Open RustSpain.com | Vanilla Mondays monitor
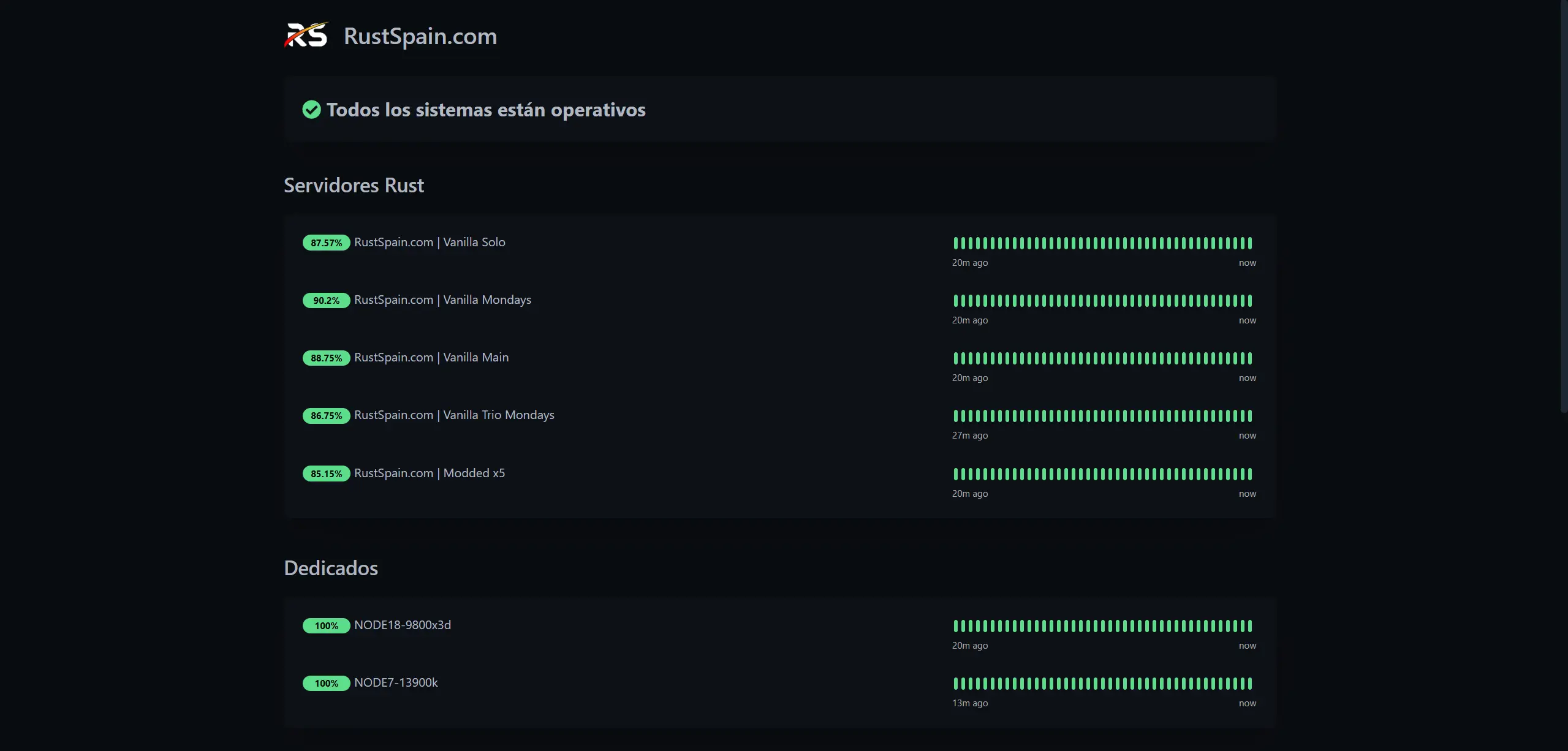 point(442,300)
